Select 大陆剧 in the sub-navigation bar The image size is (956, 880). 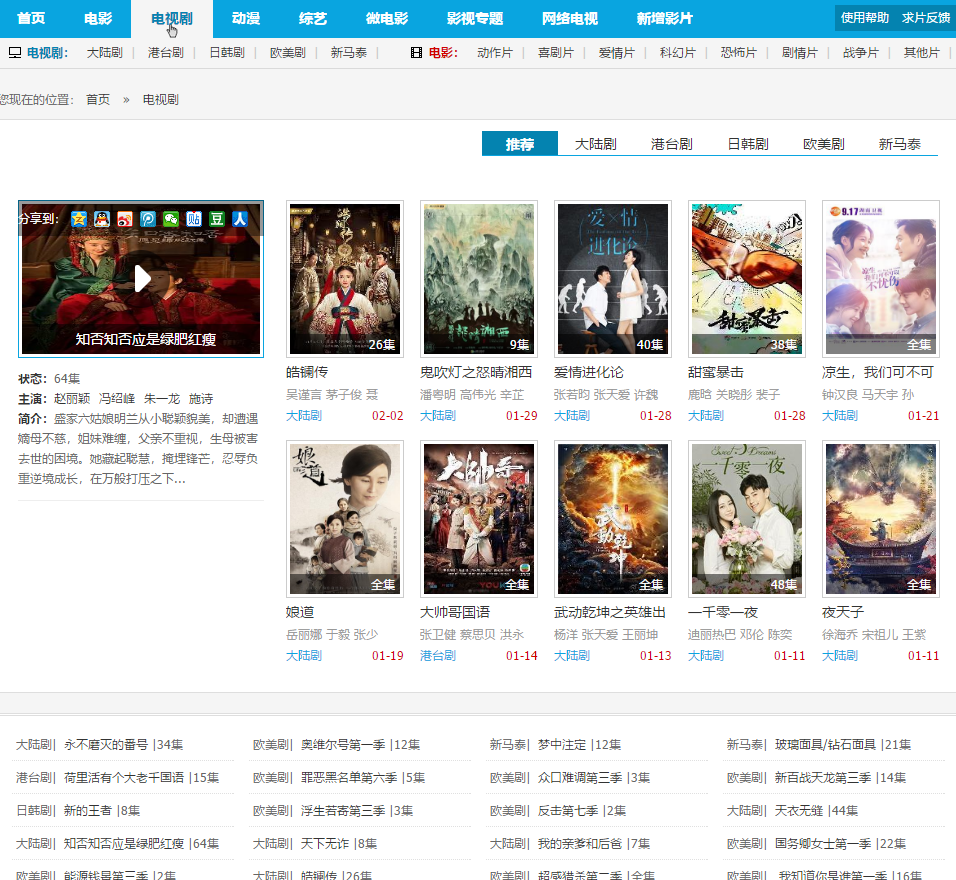tap(105, 53)
